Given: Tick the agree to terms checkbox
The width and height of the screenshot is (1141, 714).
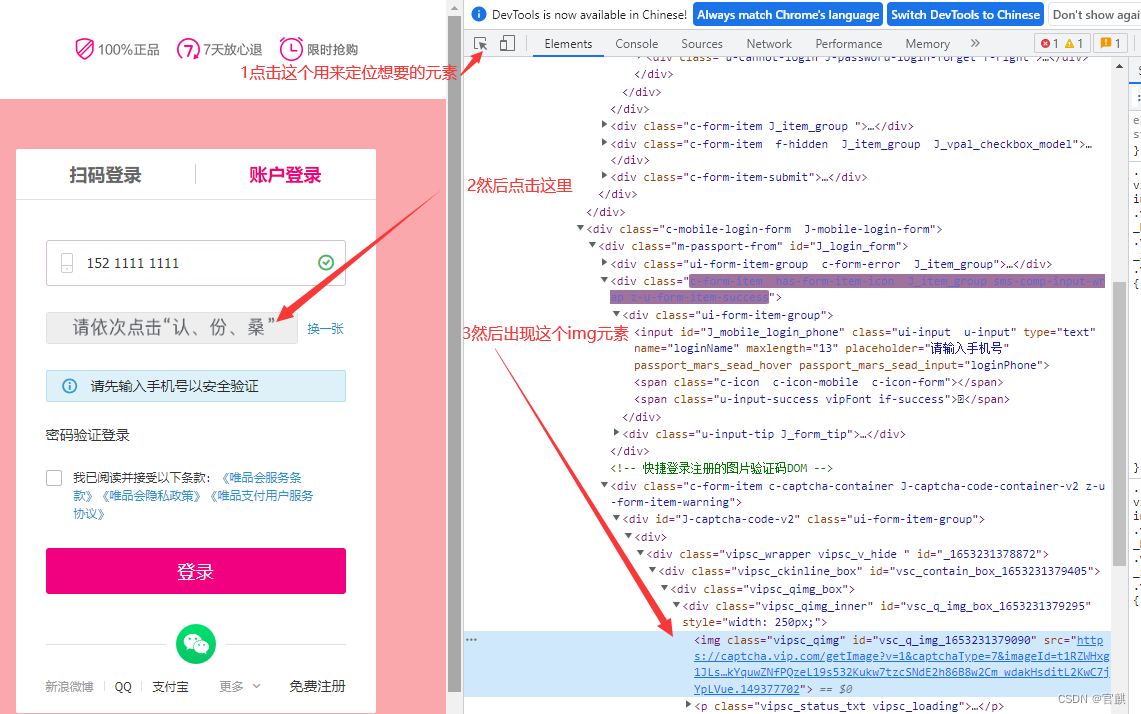Looking at the screenshot, I should pos(54,478).
